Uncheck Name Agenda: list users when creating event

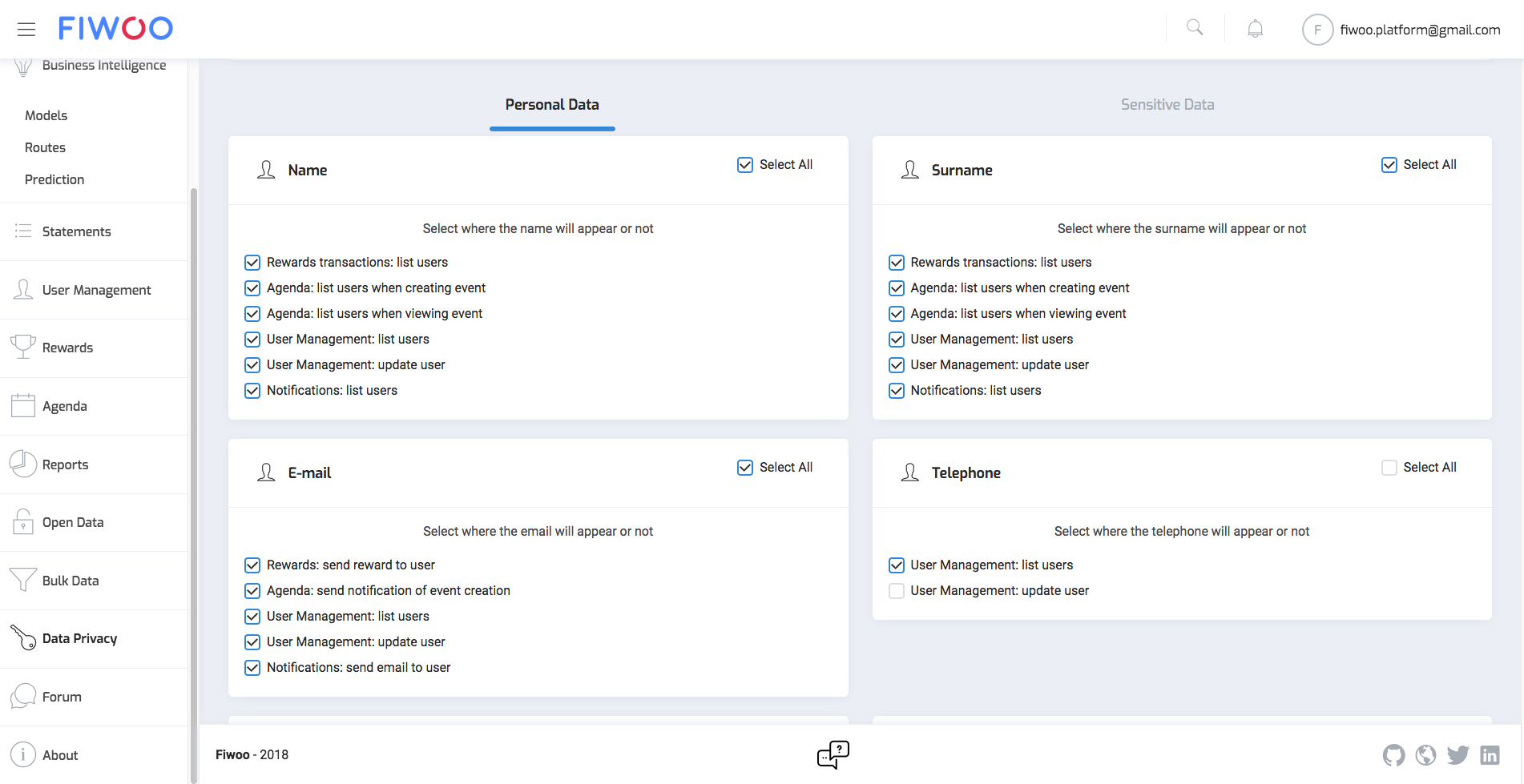(252, 288)
